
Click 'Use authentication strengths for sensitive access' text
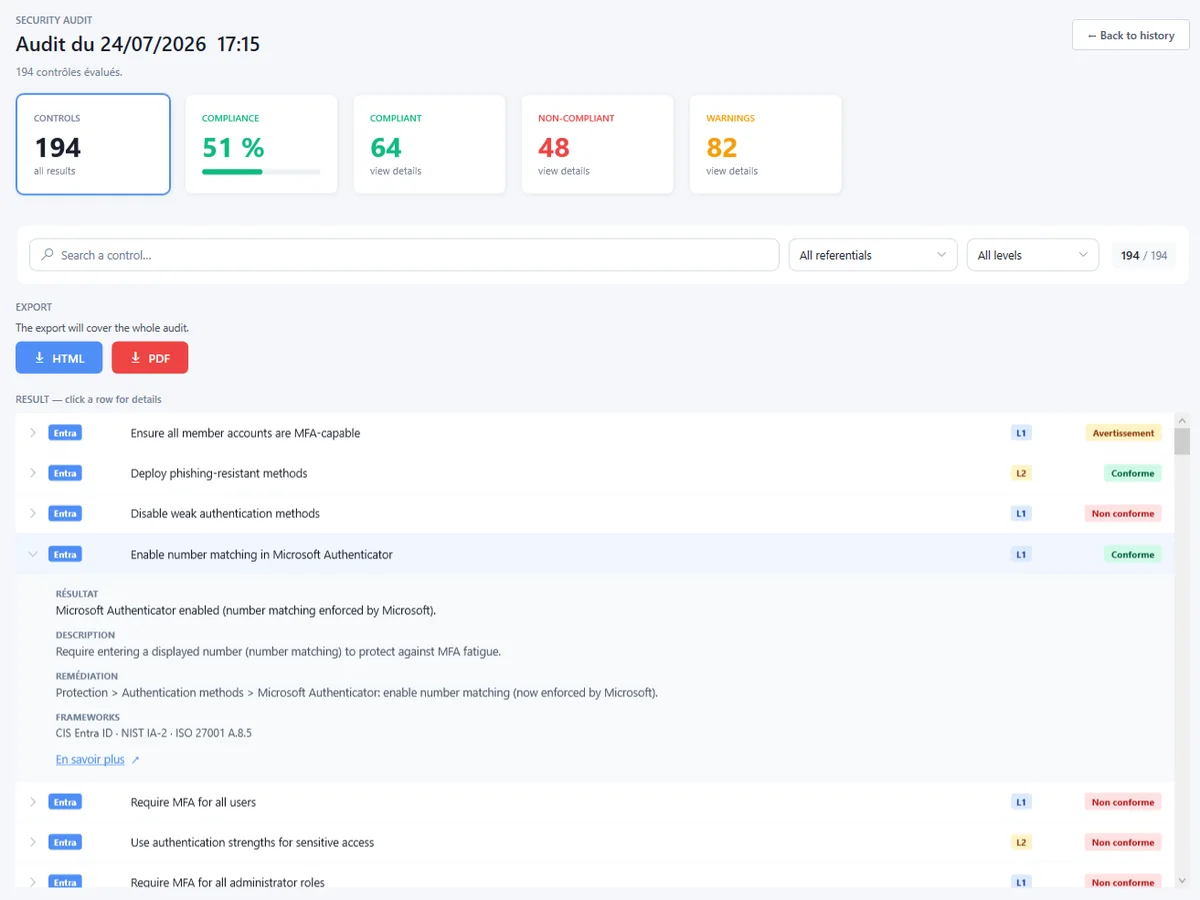[252, 842]
